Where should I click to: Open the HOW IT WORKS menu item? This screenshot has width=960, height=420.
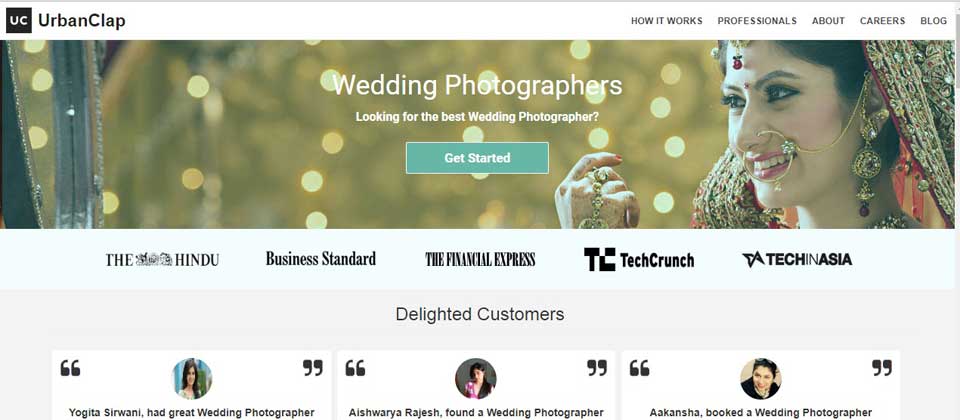[x=667, y=21]
